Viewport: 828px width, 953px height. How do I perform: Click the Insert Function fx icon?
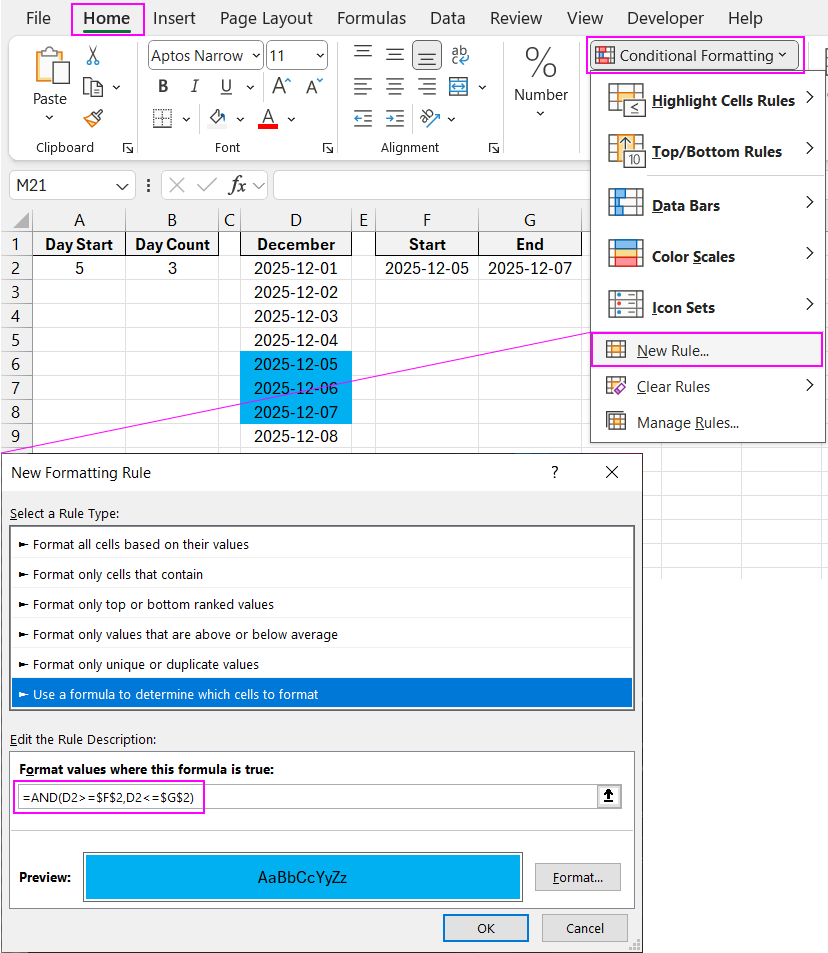237,185
